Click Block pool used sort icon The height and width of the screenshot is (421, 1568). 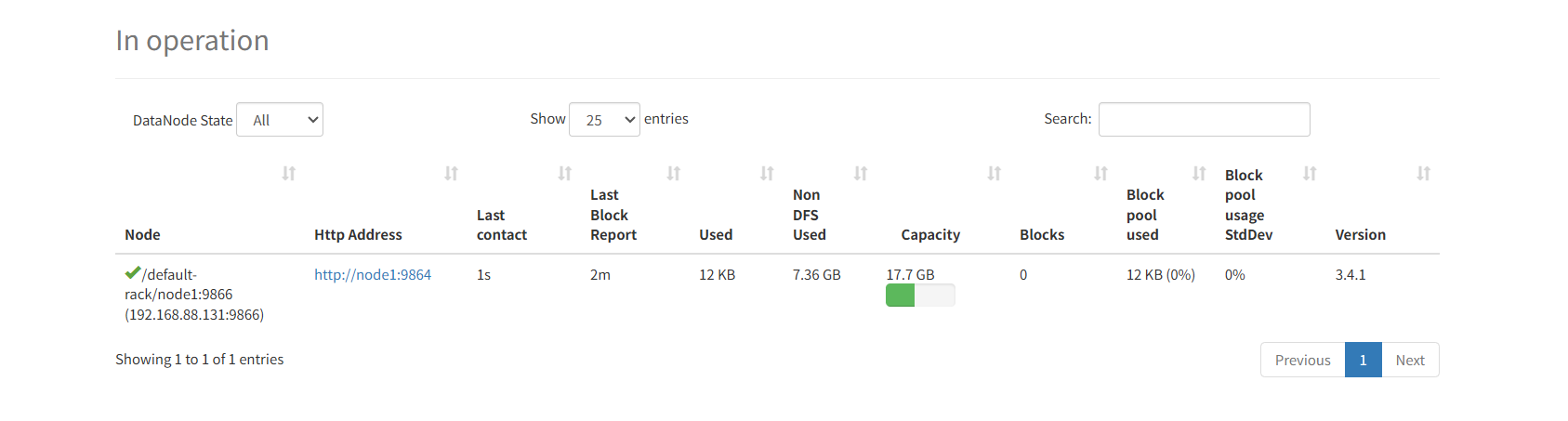click(1200, 174)
